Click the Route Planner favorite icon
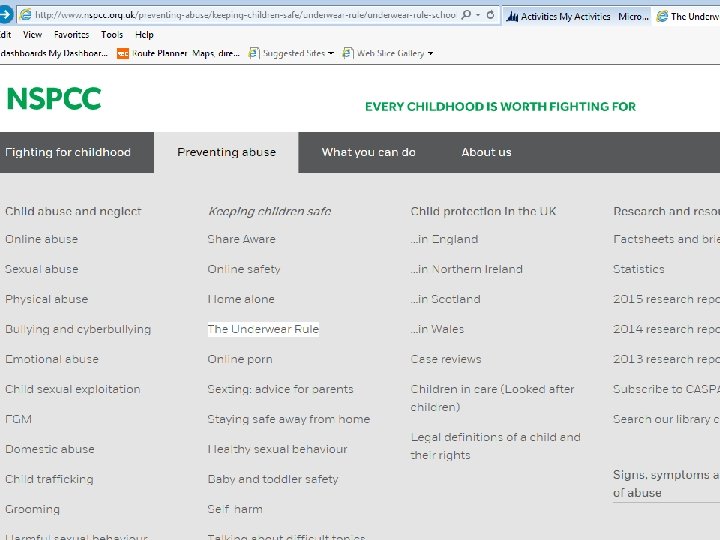Viewport: 720px width, 540px height. click(x=123, y=54)
